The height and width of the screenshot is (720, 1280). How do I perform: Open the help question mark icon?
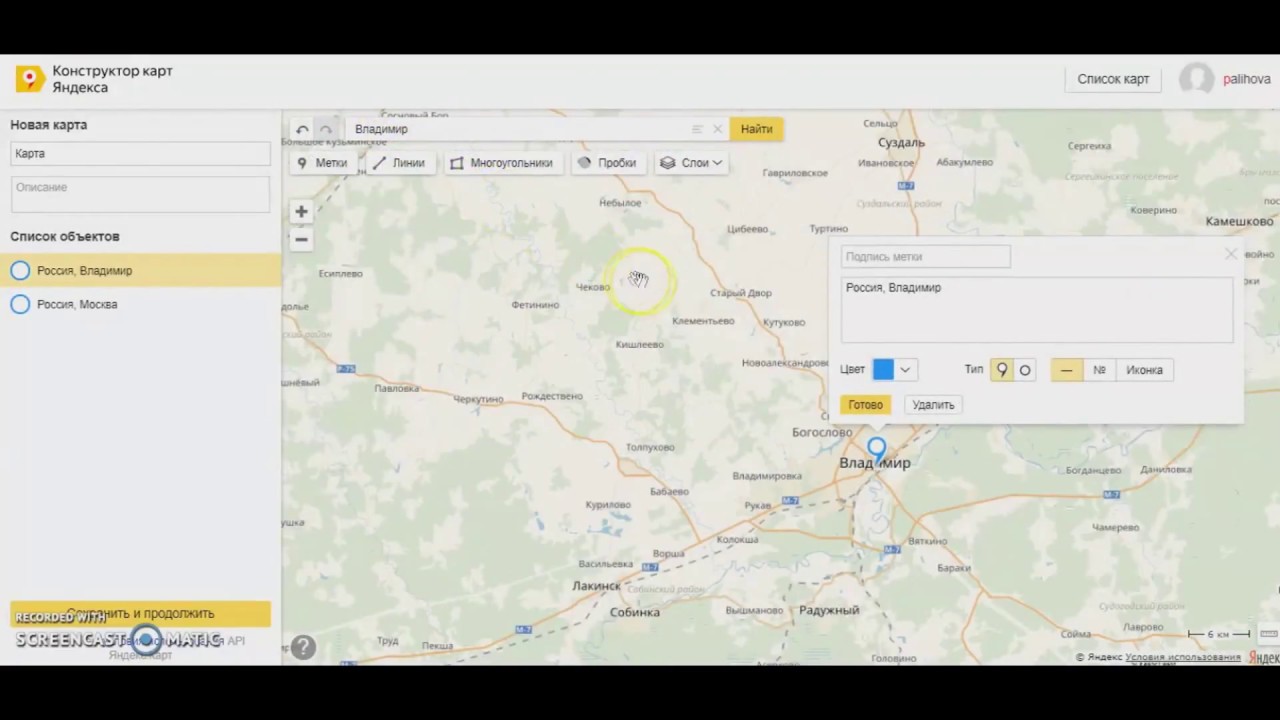pos(303,647)
